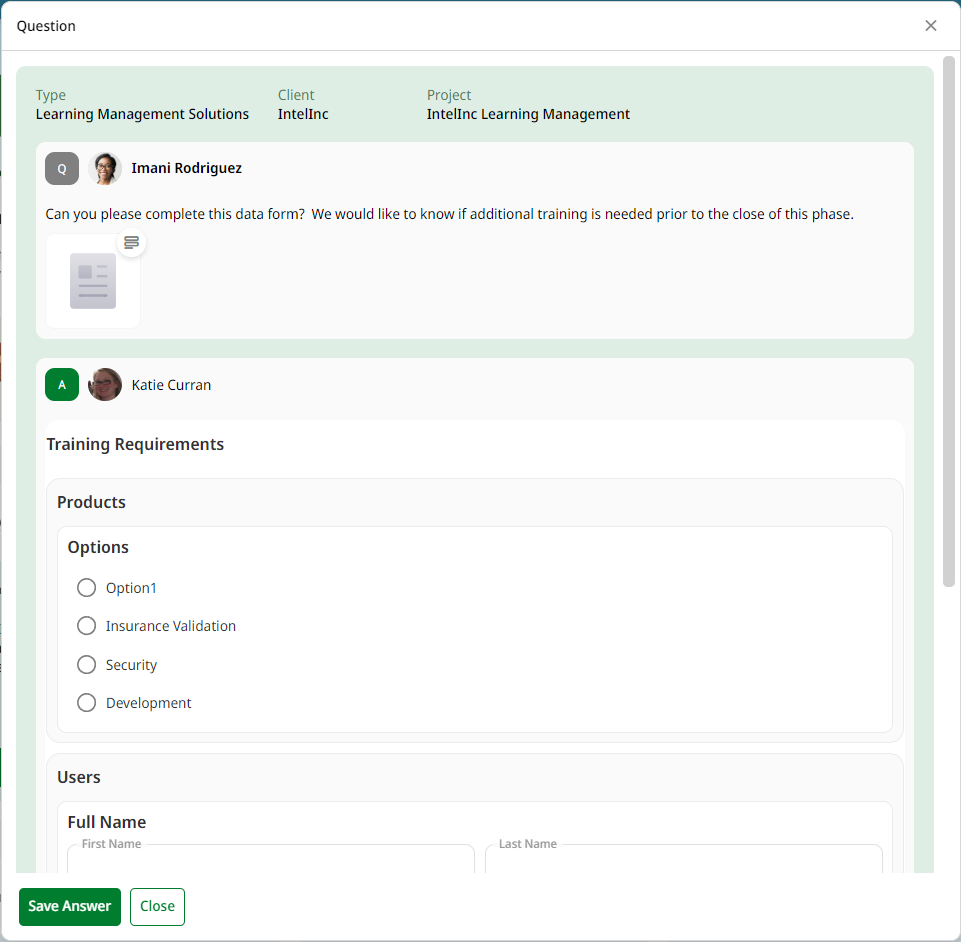Click the Close button at the bottom
This screenshot has width=961, height=942.
[x=157, y=906]
